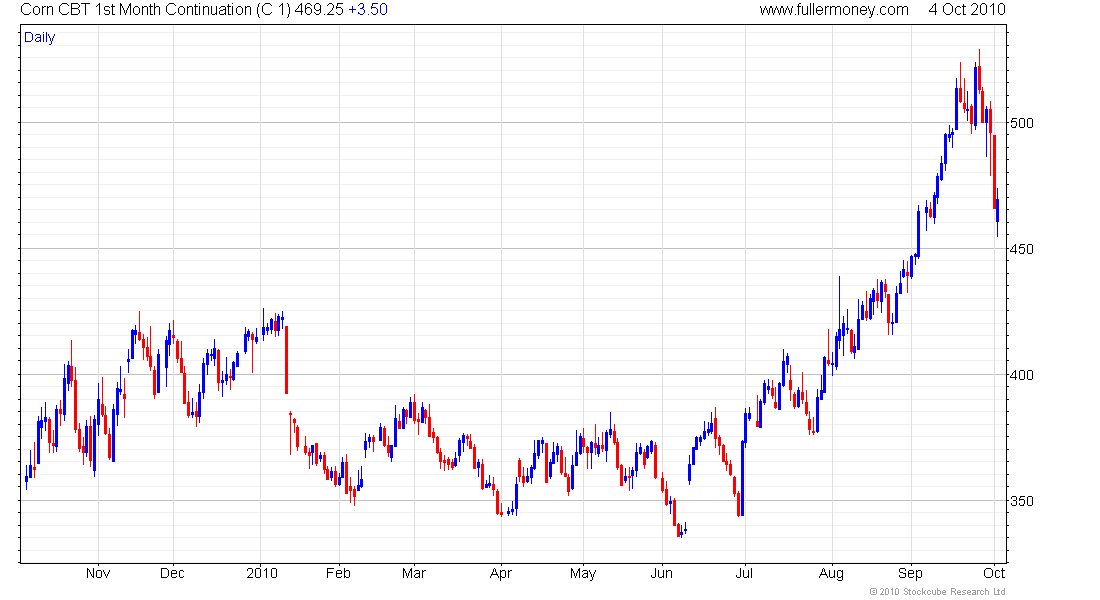1100x600 pixels.
Task: Click the 'Daily' interval label
Action: tap(39, 38)
